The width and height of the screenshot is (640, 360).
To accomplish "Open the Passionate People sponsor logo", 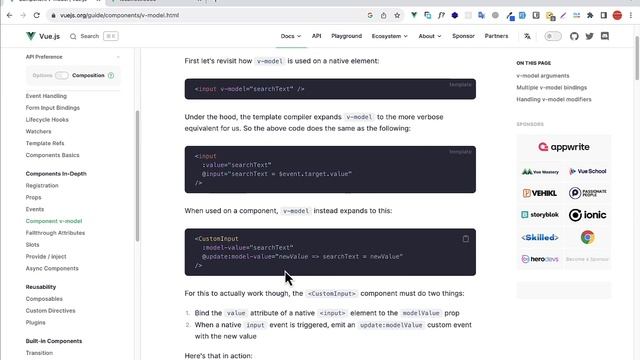I will 587,193.
